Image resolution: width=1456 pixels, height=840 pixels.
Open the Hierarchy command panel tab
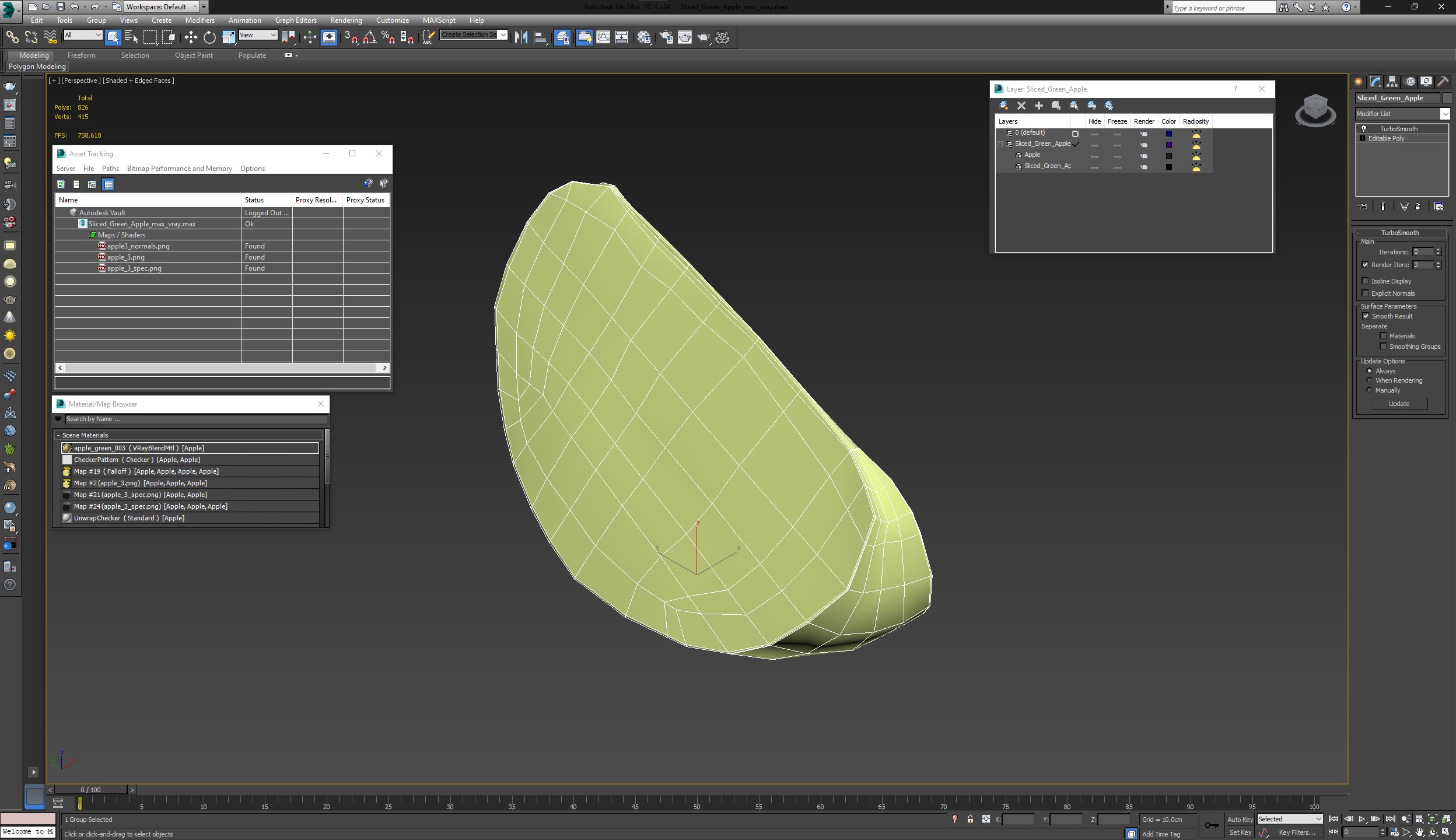pos(1392,82)
